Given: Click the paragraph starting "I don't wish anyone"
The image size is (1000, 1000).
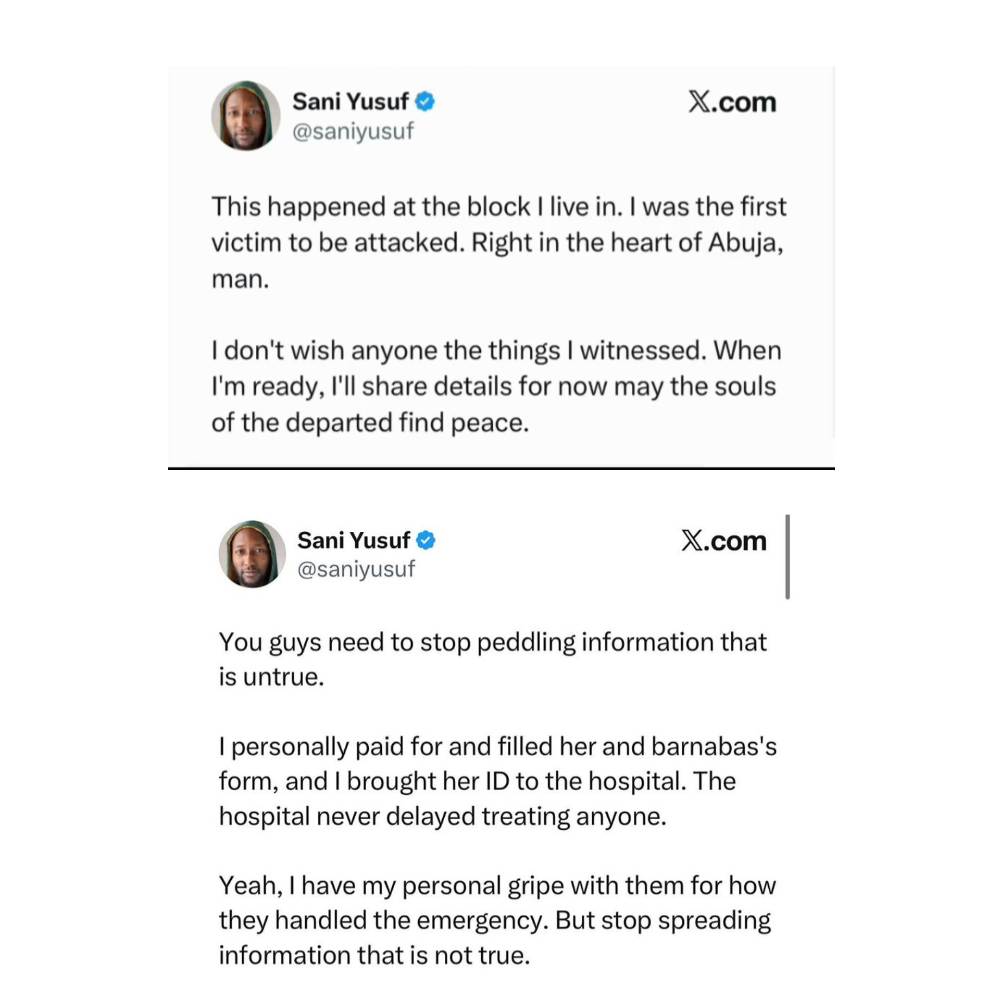Looking at the screenshot, I should click(x=496, y=387).
